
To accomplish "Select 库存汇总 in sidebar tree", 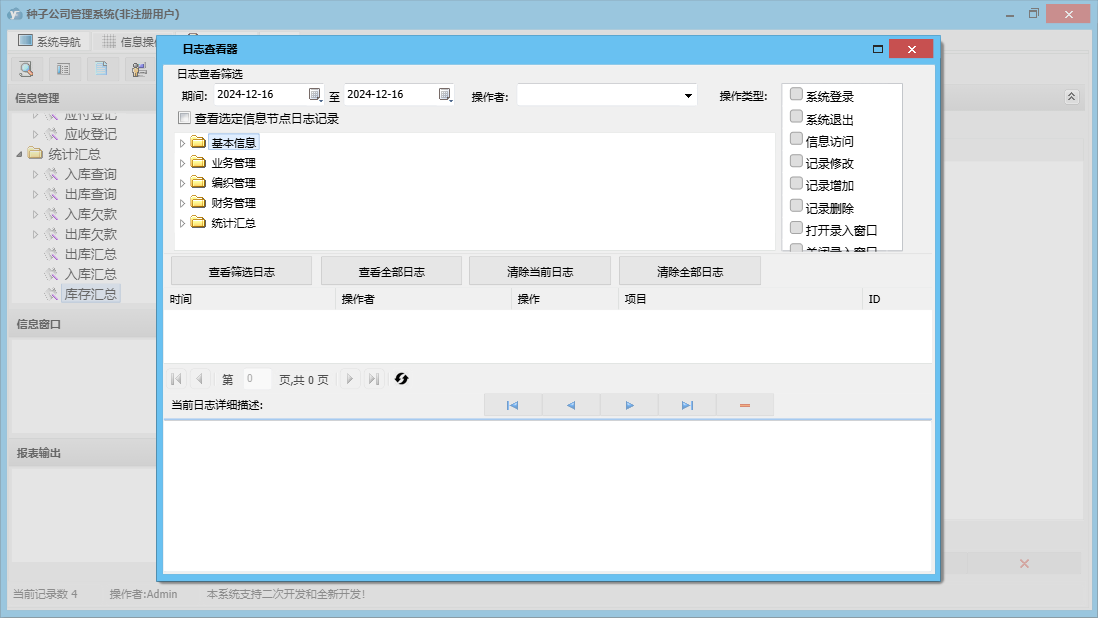I will (x=90, y=294).
